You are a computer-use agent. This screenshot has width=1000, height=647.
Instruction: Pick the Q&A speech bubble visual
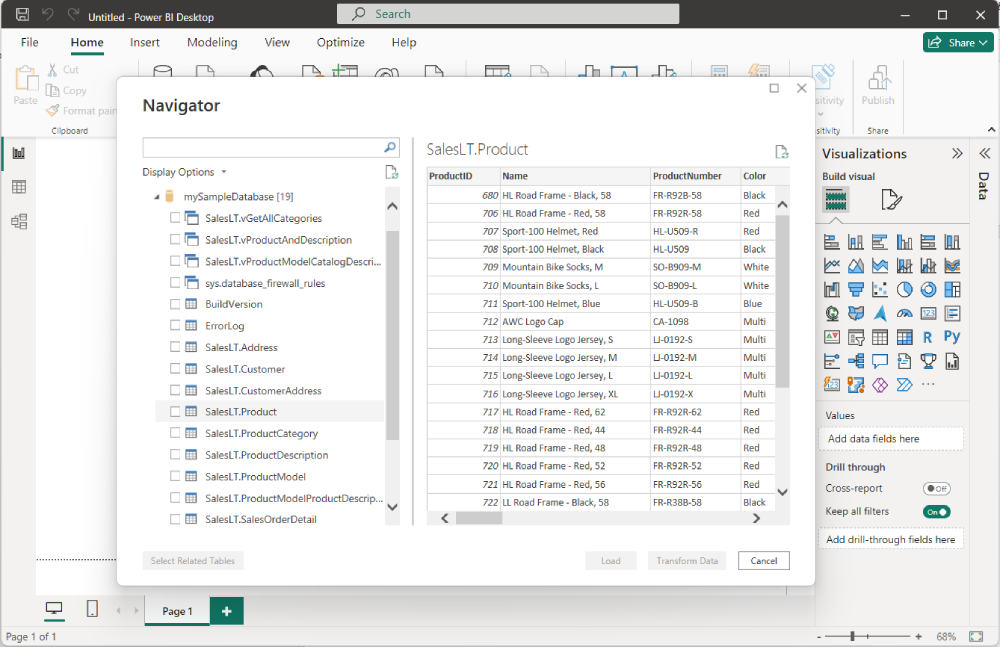(880, 361)
